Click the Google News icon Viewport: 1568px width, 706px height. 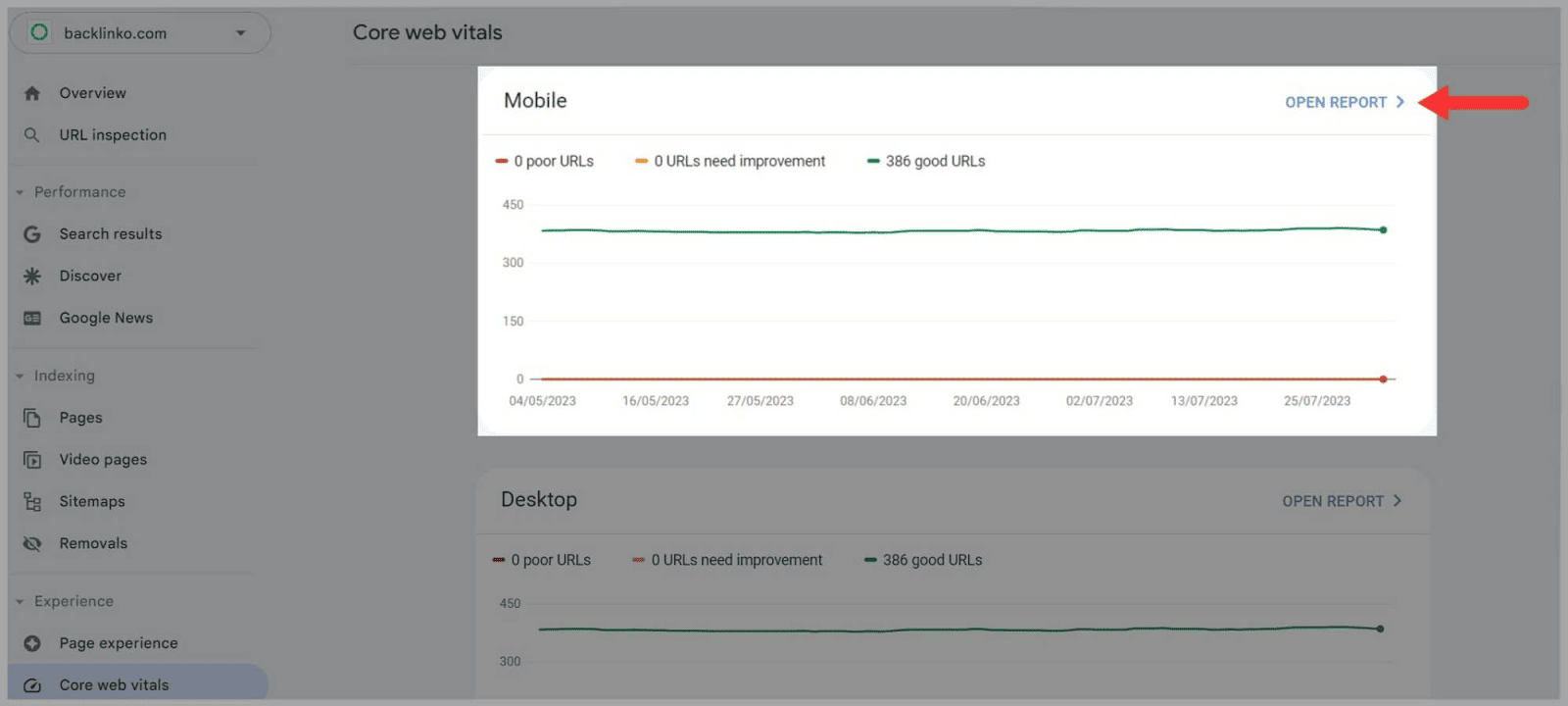click(32, 318)
